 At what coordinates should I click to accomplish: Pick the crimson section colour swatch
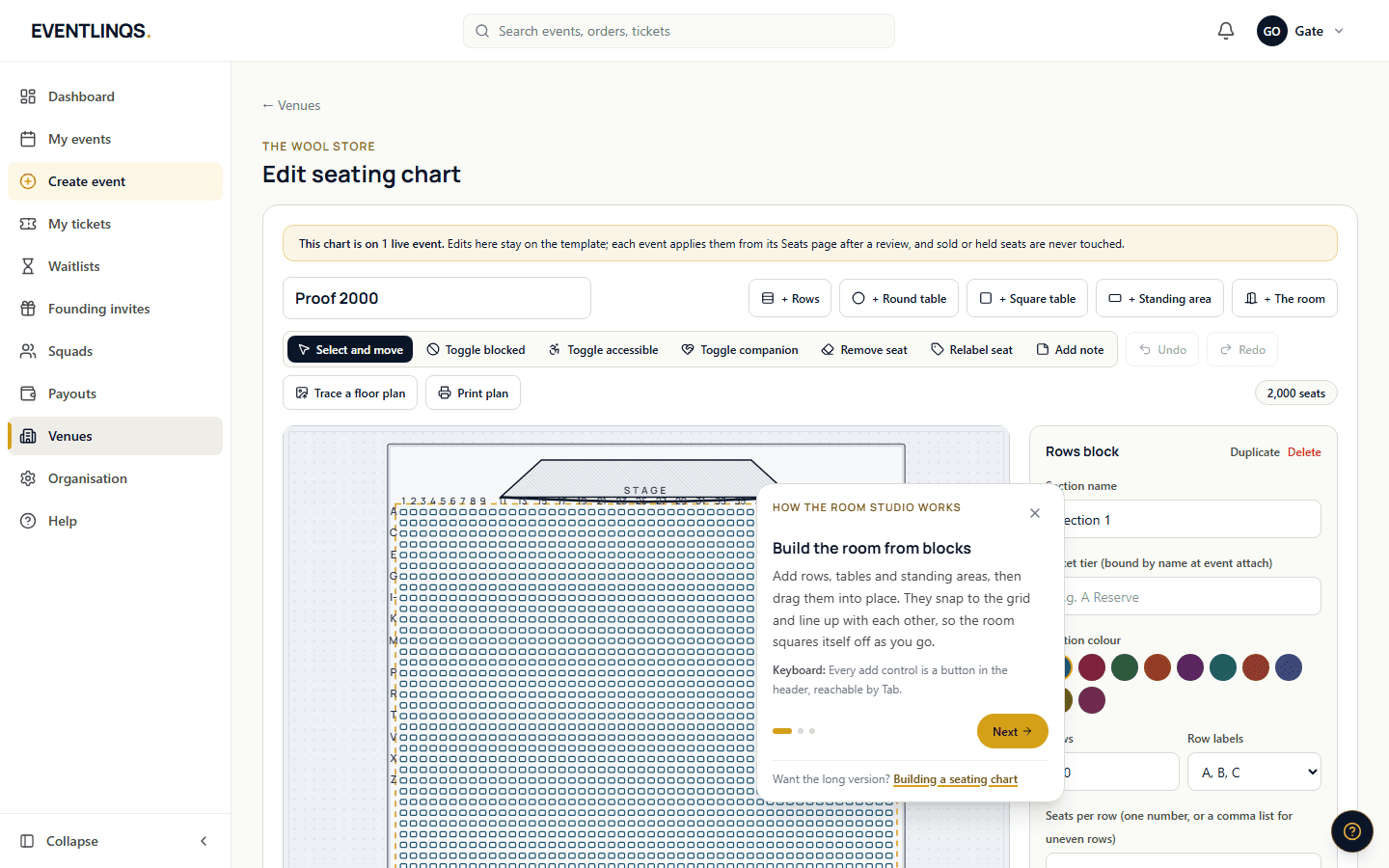(1092, 667)
